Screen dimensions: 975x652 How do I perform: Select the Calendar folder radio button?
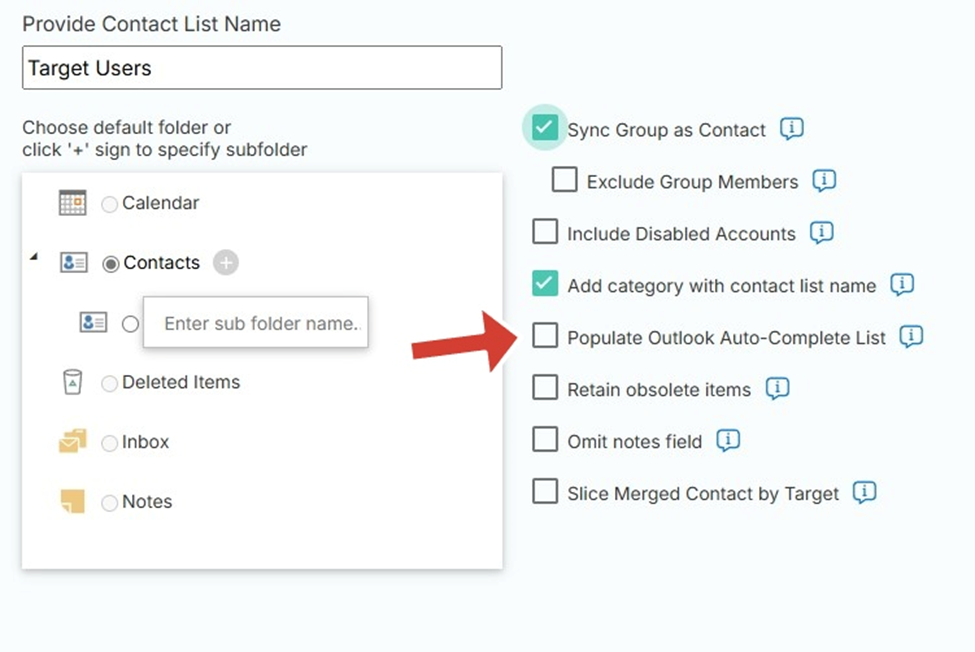tap(109, 204)
